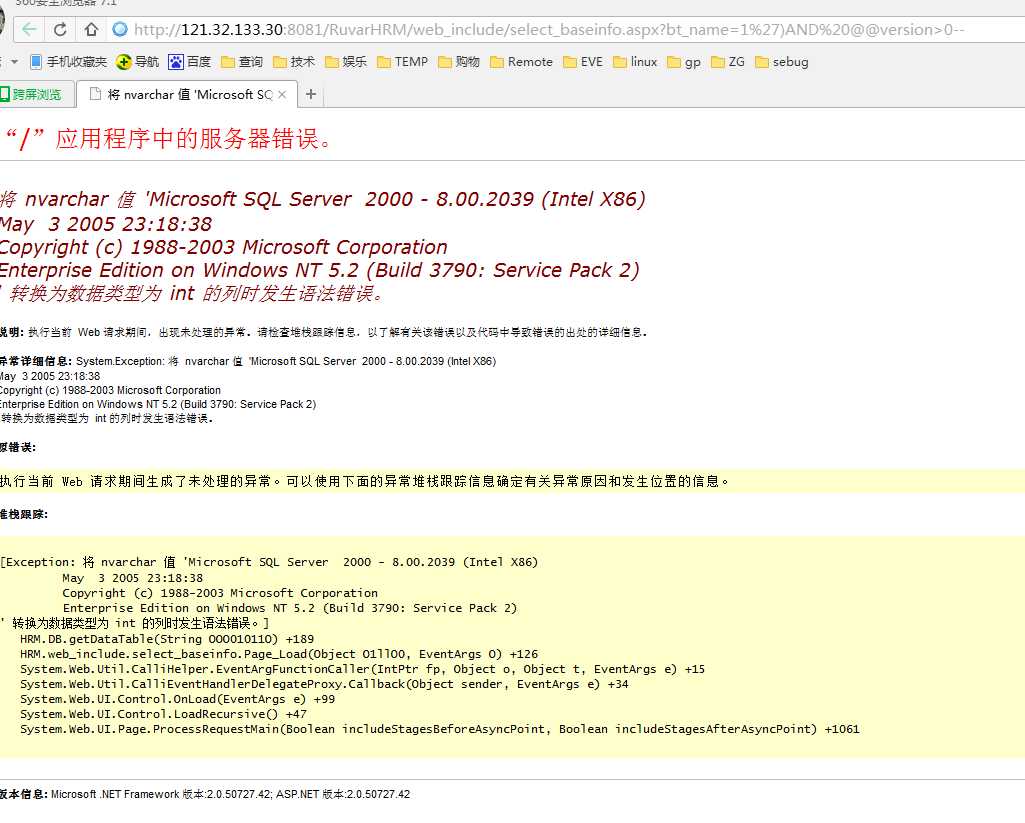This screenshot has width=1025, height=823.
Task: Open the 导航 bookmark
Action: tap(137, 62)
